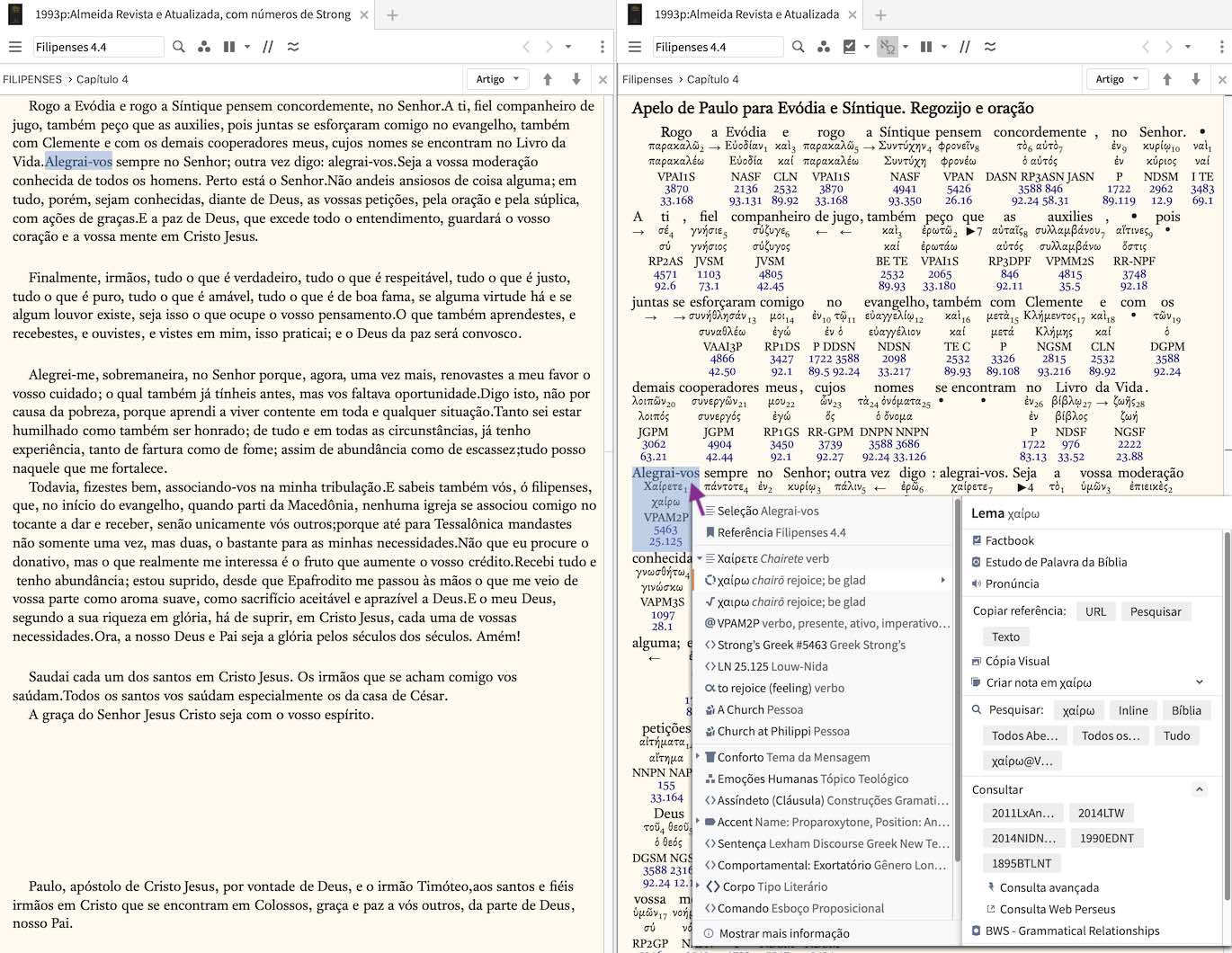Viewport: 1232px width, 953px height.
Task: Switch to the Almeida com números de Strong tab
Action: coord(192,14)
